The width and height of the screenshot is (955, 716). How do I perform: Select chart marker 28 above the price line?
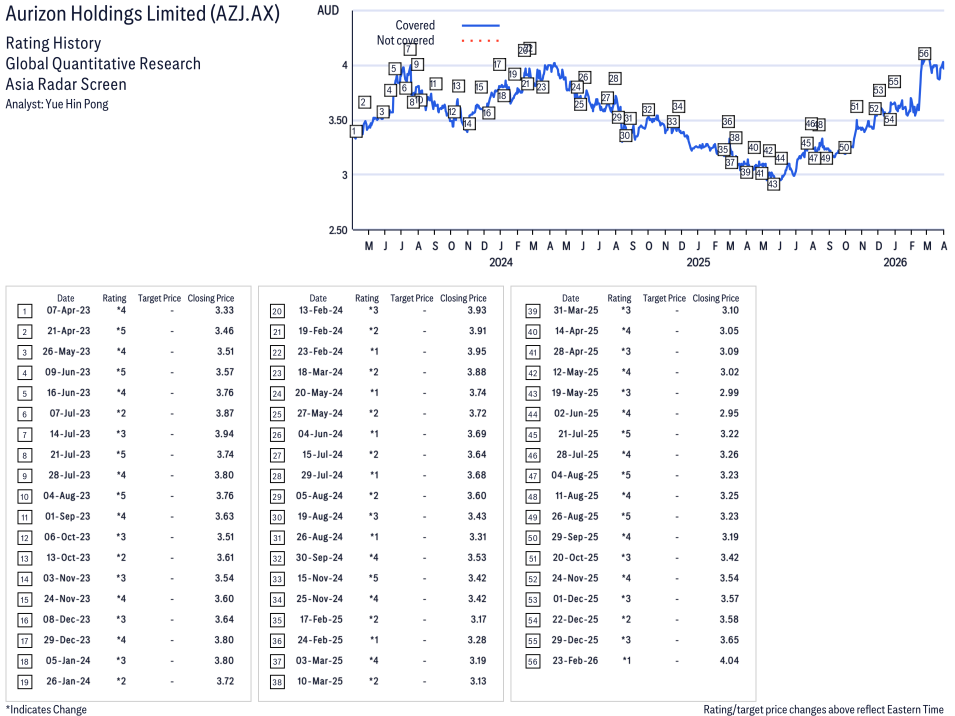pyautogui.click(x=614, y=78)
